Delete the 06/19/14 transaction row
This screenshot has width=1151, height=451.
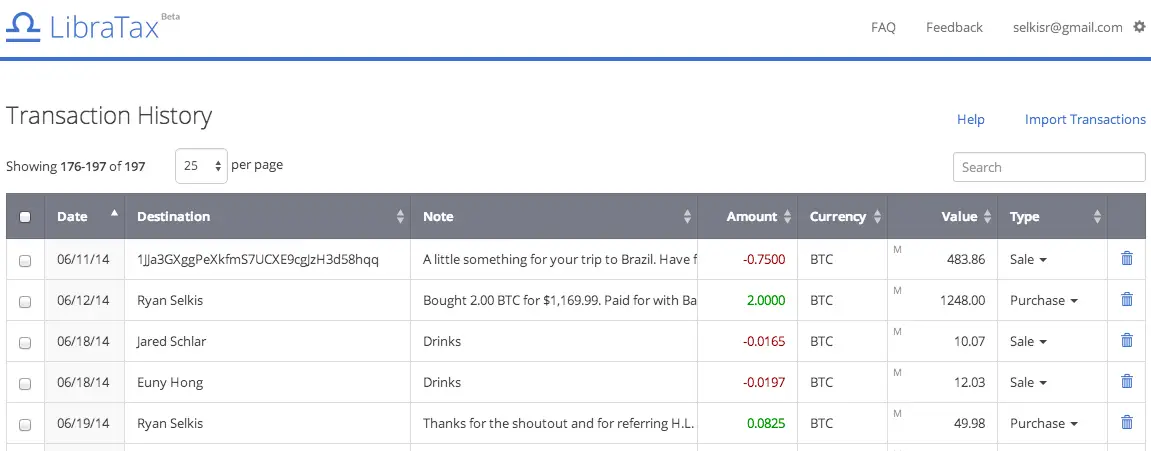pyautogui.click(x=1127, y=423)
